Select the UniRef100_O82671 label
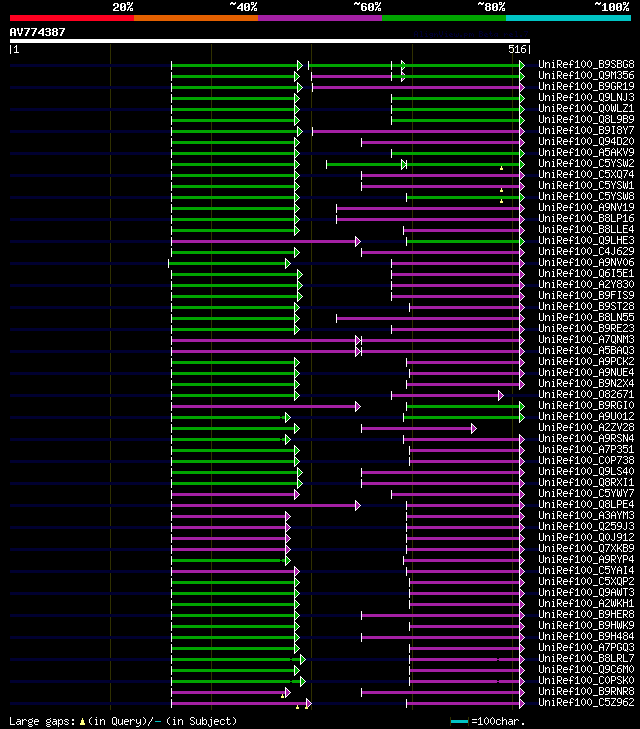 [586, 394]
